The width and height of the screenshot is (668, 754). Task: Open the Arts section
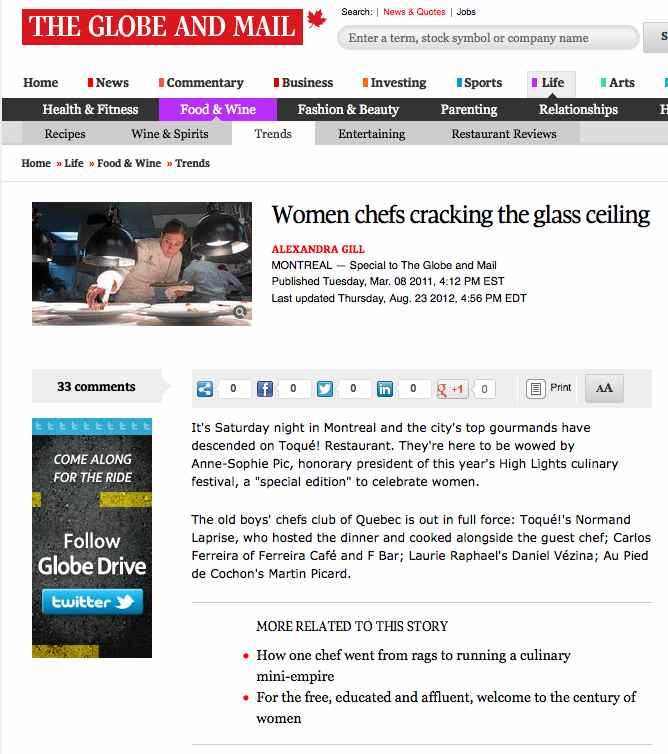click(x=618, y=83)
